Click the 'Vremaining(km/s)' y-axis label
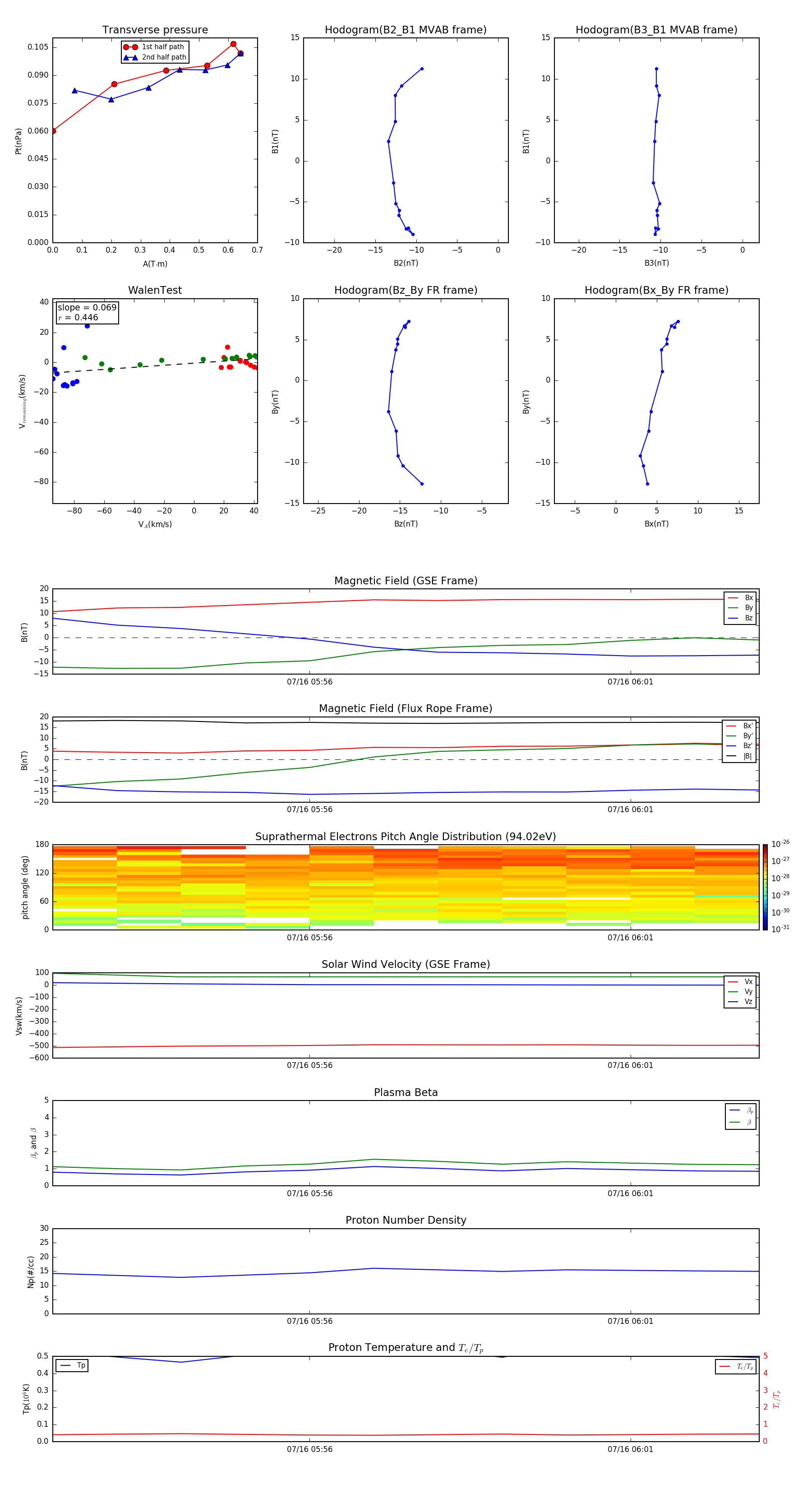This screenshot has height=1489, width=812. click(22, 401)
